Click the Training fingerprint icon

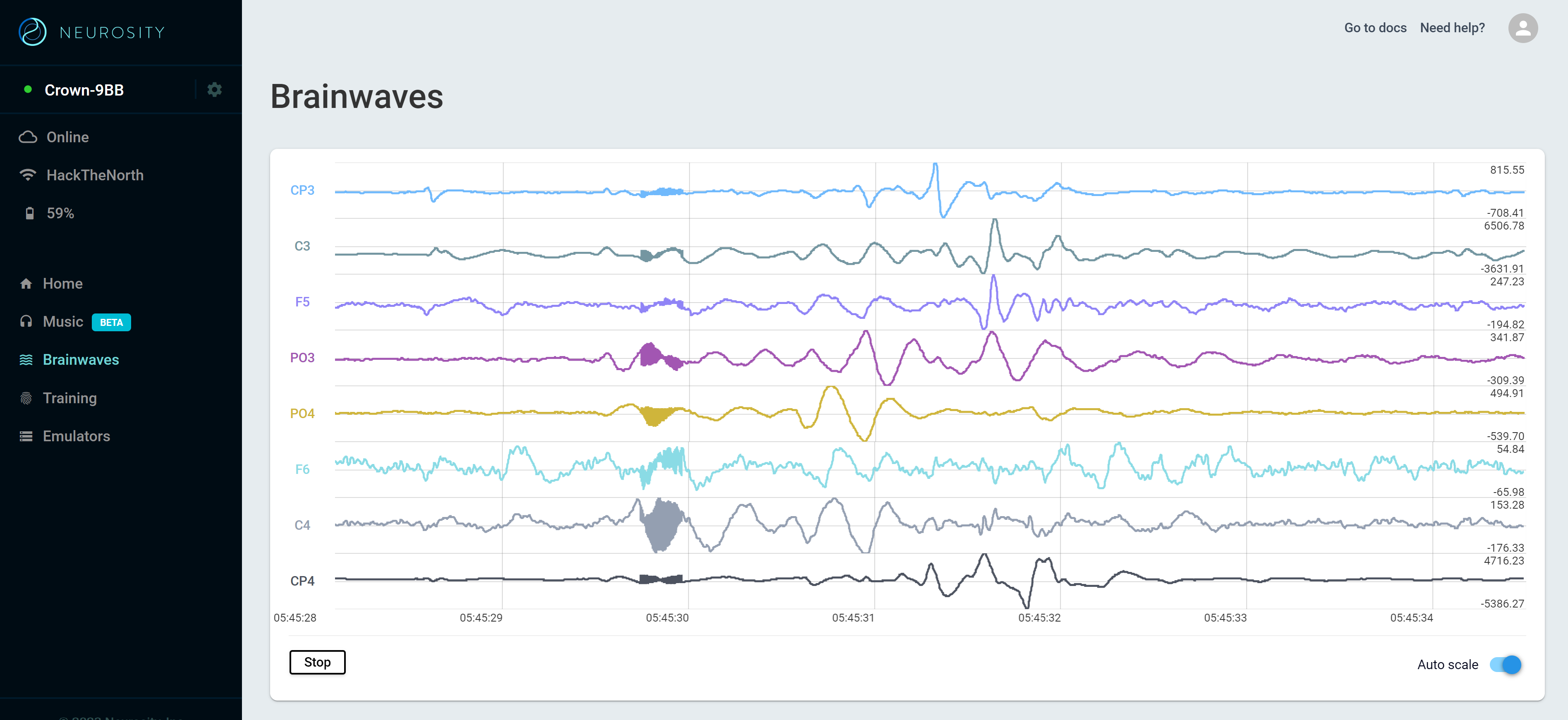(26, 398)
